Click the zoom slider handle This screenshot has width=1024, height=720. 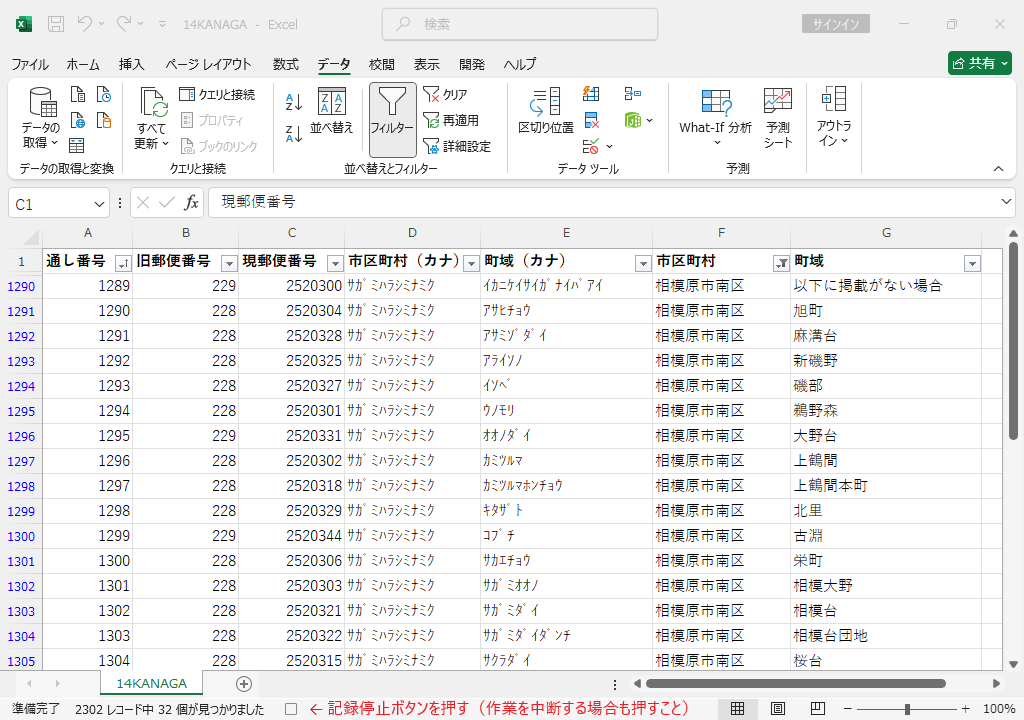pyautogui.click(x=907, y=709)
